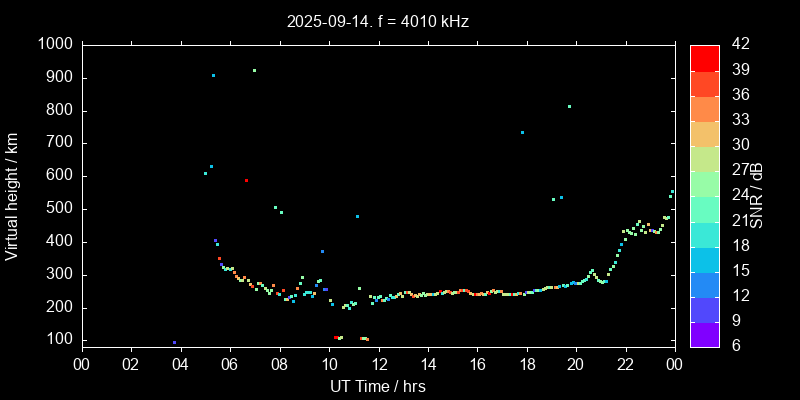Click the dark red data point near 590 km

(246, 181)
